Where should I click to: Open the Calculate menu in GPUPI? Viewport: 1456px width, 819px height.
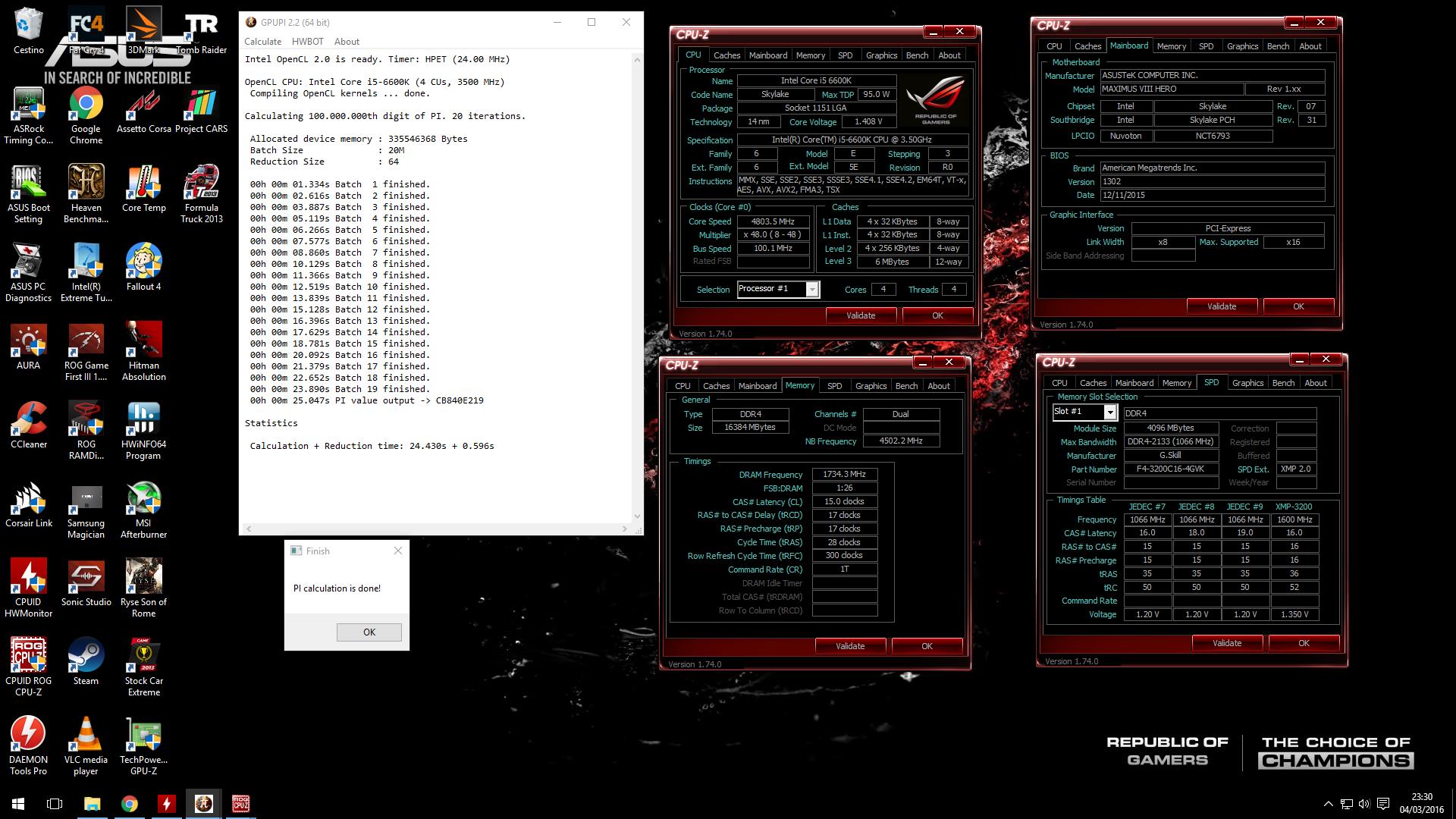[x=262, y=42]
